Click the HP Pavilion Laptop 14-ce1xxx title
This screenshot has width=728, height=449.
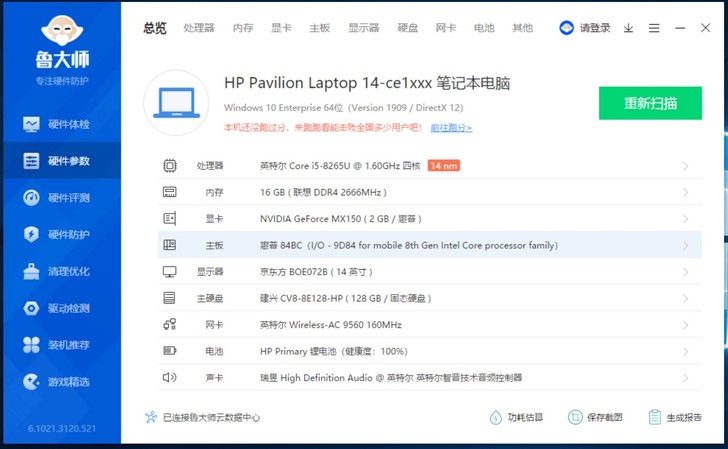[x=367, y=83]
